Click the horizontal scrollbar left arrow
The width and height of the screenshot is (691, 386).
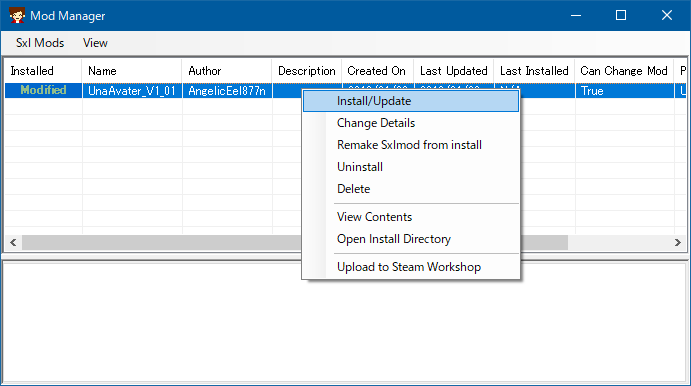coord(13,242)
